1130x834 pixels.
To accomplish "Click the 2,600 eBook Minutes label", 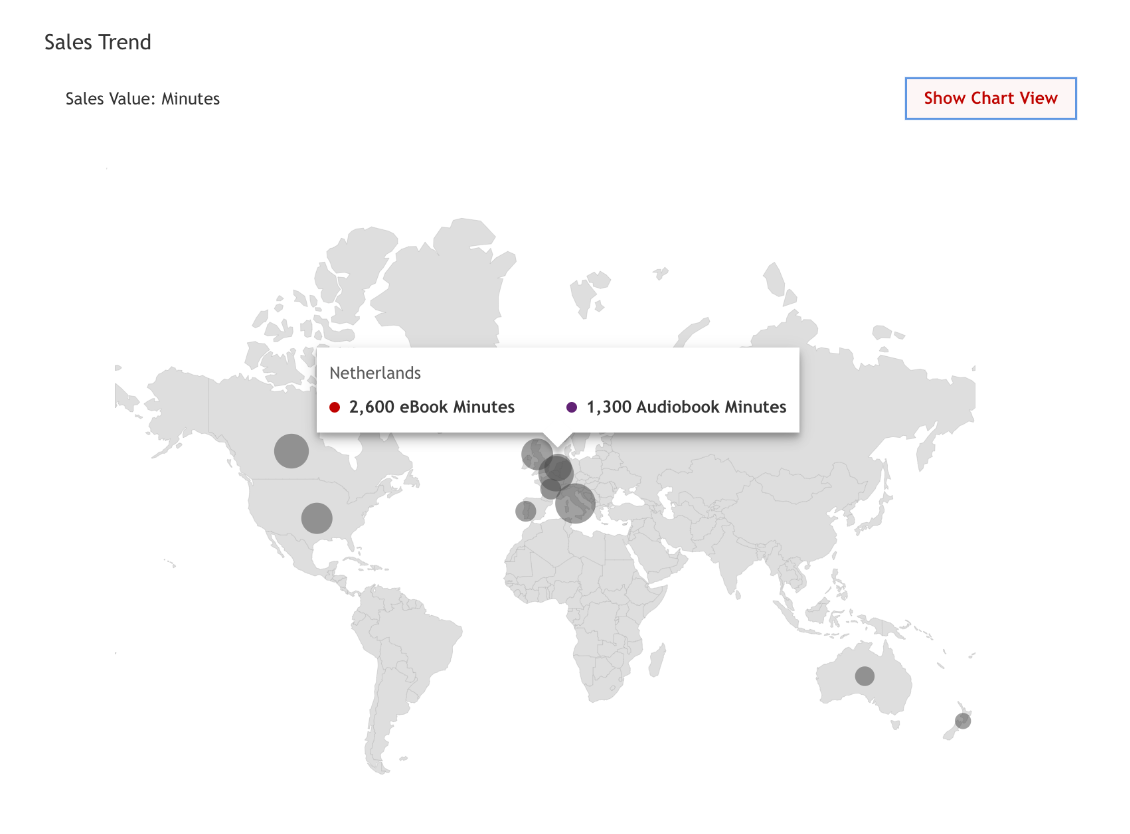I will point(432,407).
